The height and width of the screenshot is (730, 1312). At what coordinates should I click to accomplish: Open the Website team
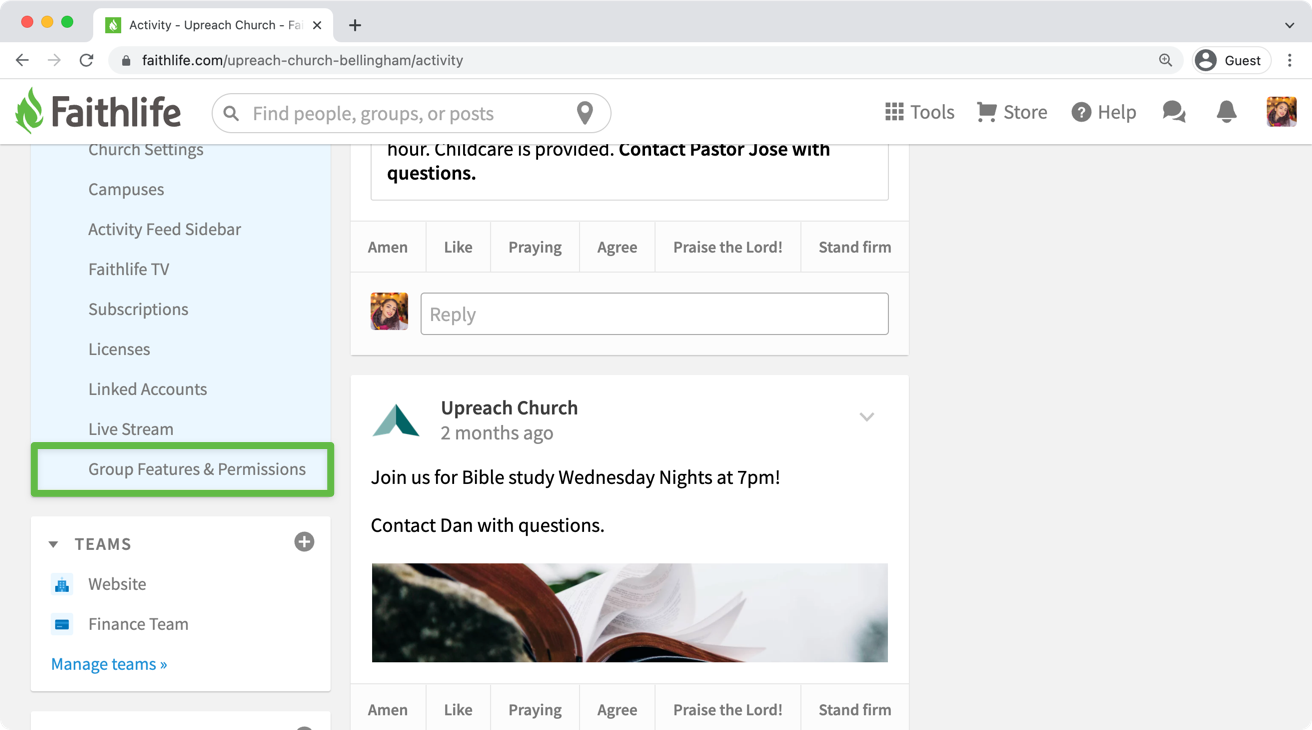pyautogui.click(x=117, y=584)
